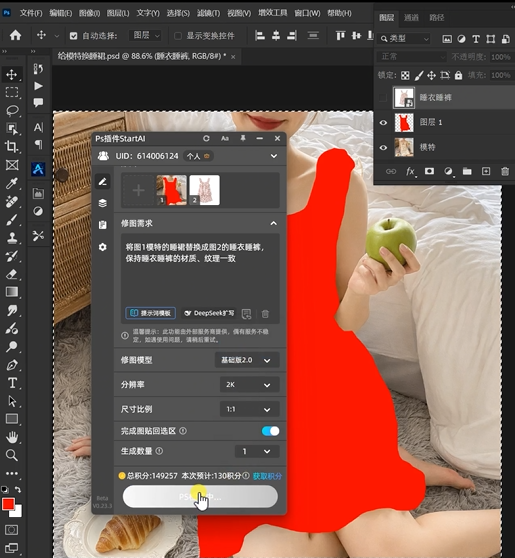Select the Move tool
The image size is (515, 558).
click(11, 74)
